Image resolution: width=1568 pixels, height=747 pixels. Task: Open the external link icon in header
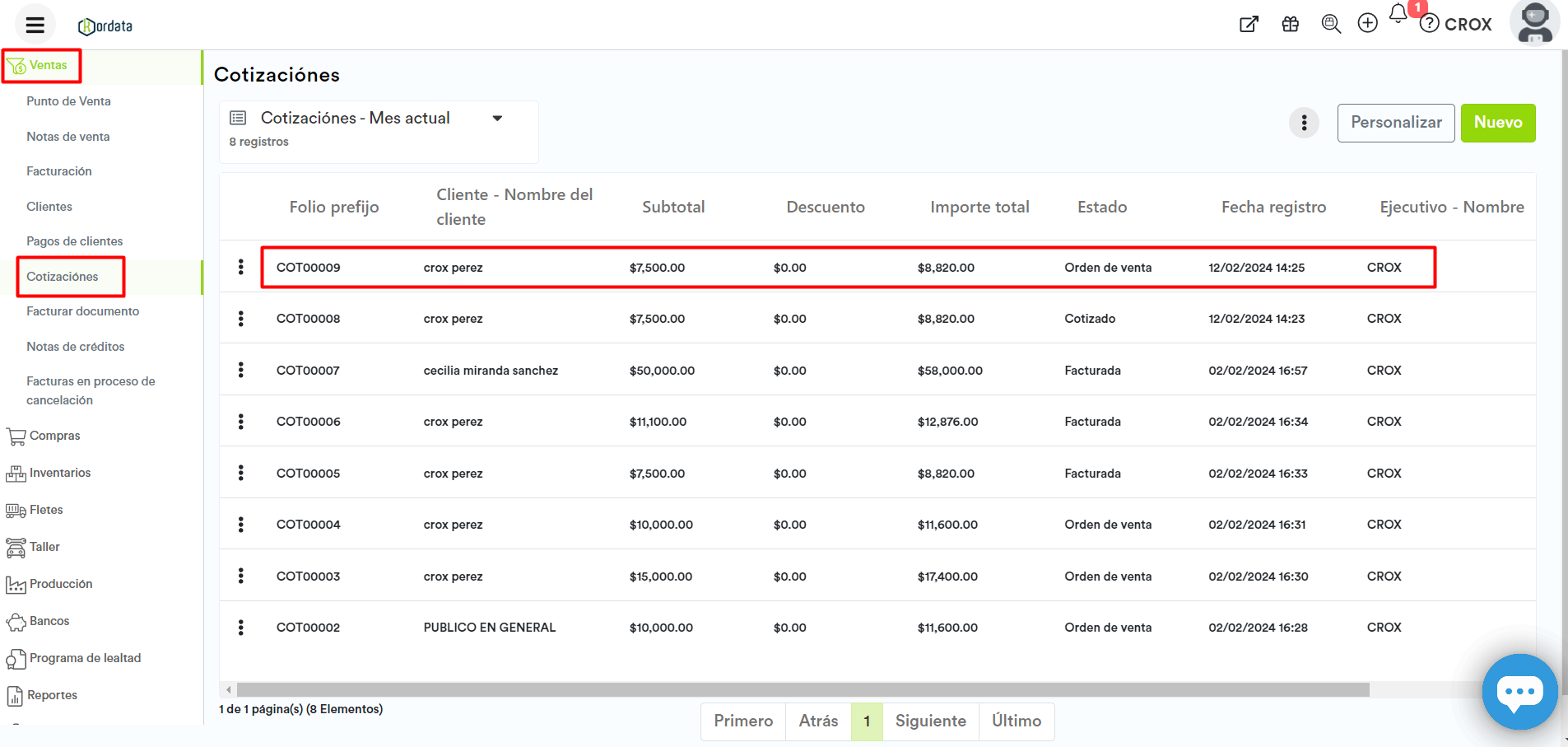tap(1249, 24)
